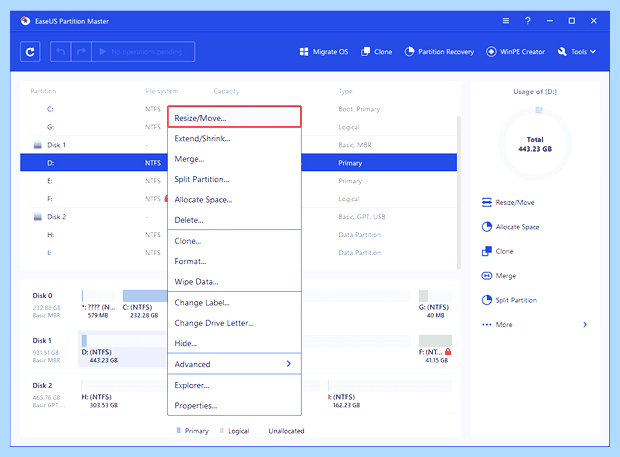Click Disk 2 drive icon in list
The height and width of the screenshot is (457, 620).
click(x=38, y=217)
